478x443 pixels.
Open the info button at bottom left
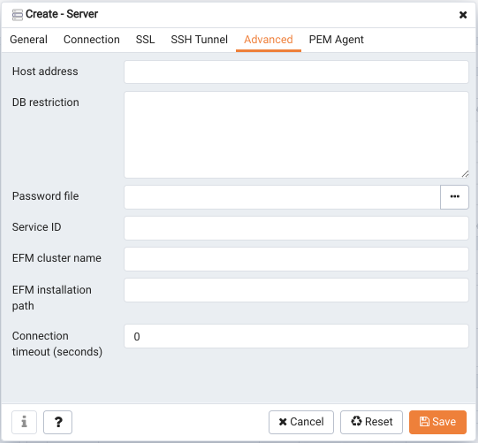point(24,422)
